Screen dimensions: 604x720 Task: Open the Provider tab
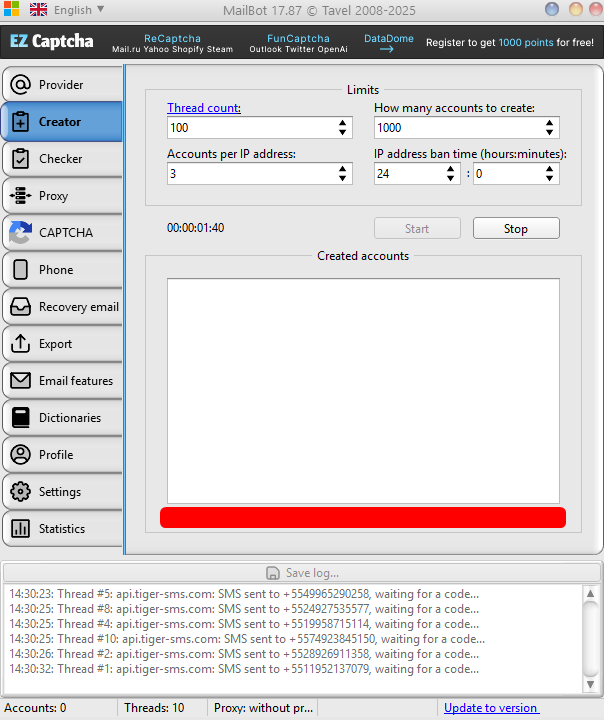coord(63,84)
